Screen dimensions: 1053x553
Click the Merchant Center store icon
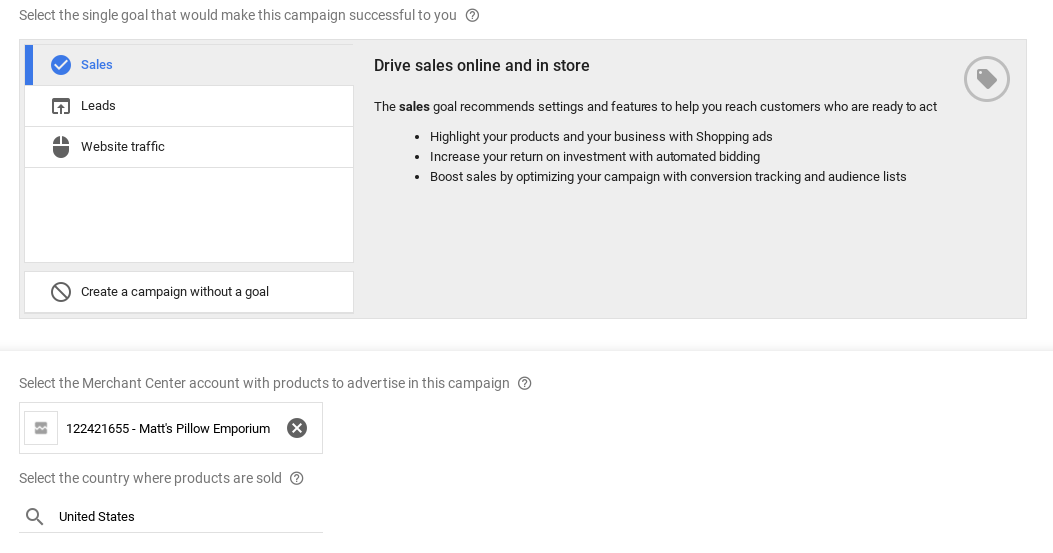click(x=41, y=428)
